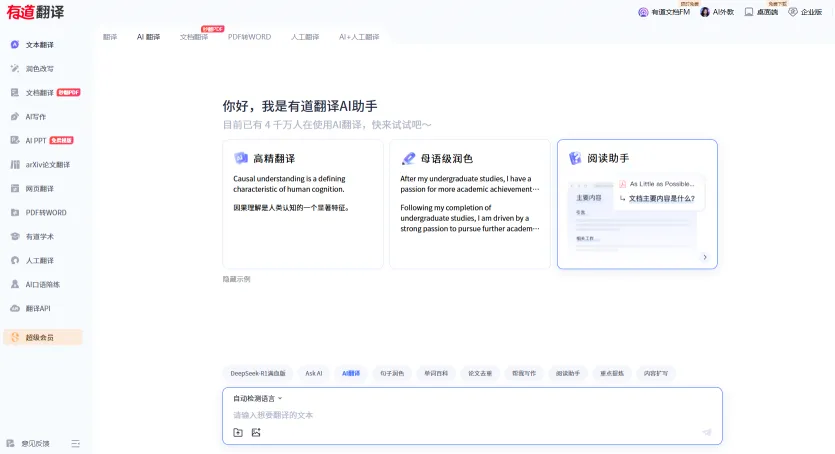This screenshot has width=835, height=454.
Task: Open 文本翻译 in the left sidebar
Action: (40, 45)
